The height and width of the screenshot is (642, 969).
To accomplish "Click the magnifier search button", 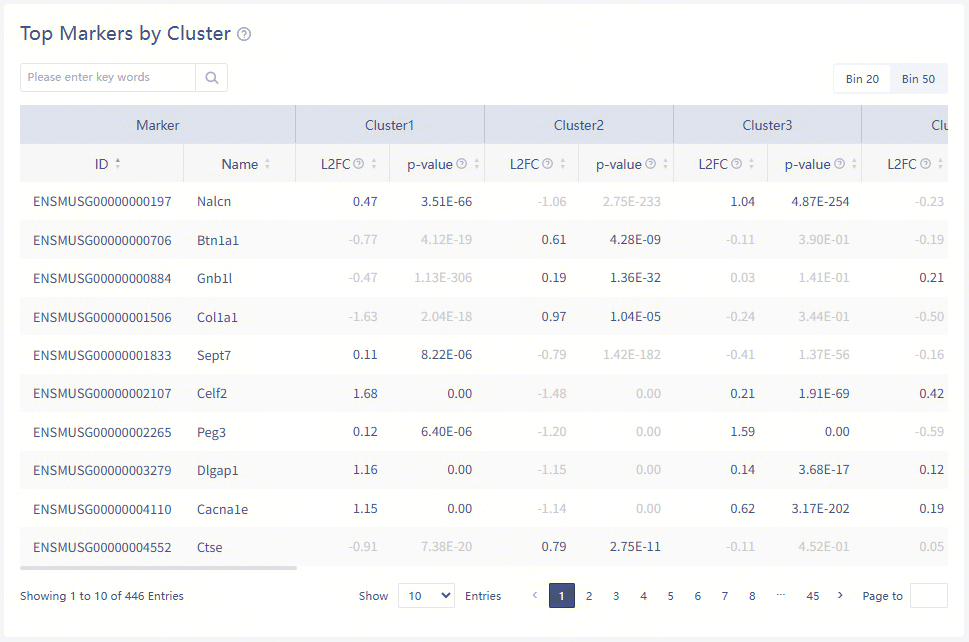I will [x=212, y=78].
